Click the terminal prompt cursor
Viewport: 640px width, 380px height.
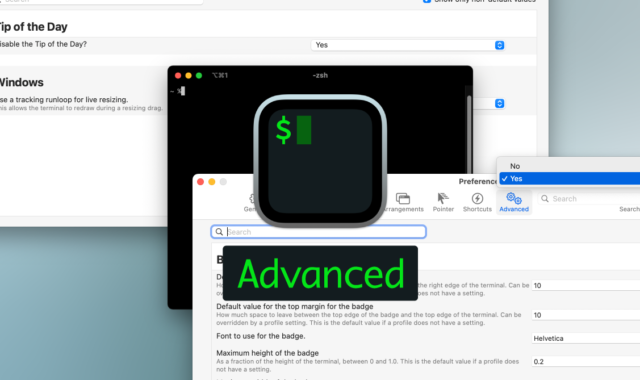pyautogui.click(x=183, y=91)
